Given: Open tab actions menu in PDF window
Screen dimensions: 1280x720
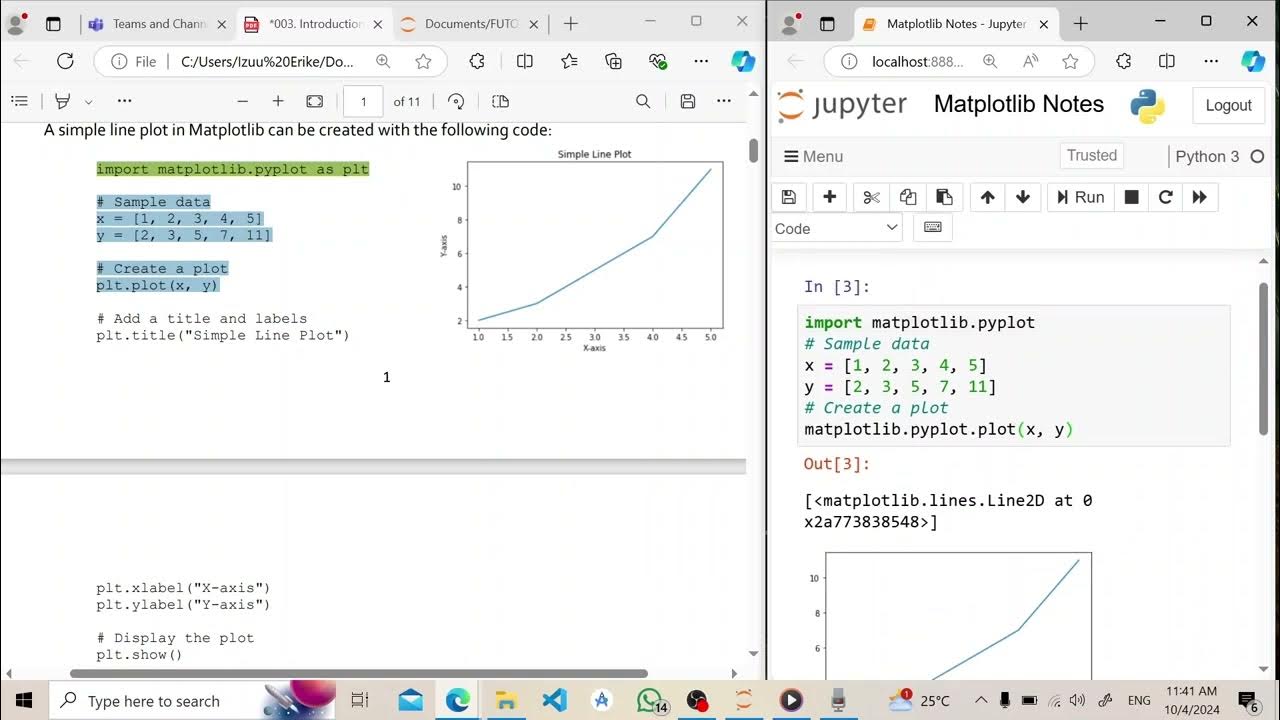Looking at the screenshot, I should point(54,23).
